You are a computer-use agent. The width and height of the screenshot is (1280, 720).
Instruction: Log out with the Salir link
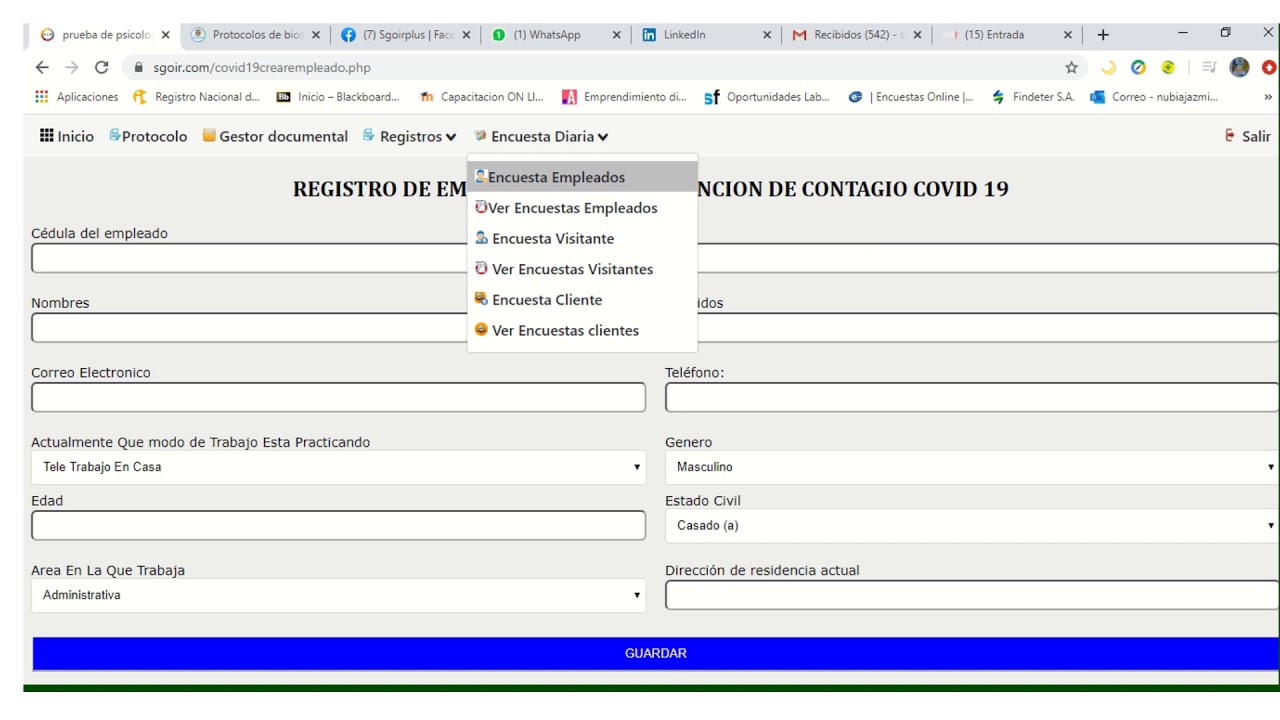click(1248, 136)
